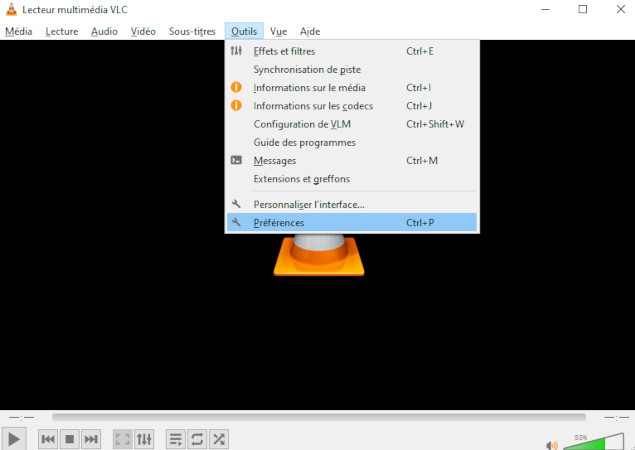Select Synchronisation de piste
Viewport: 635px width, 450px height.
tap(352, 69)
